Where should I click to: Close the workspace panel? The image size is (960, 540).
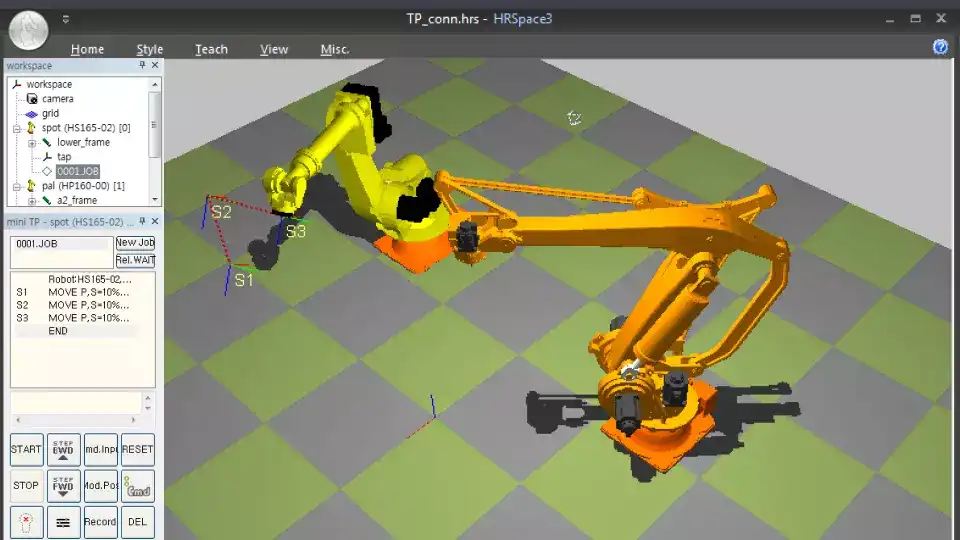tap(154, 66)
